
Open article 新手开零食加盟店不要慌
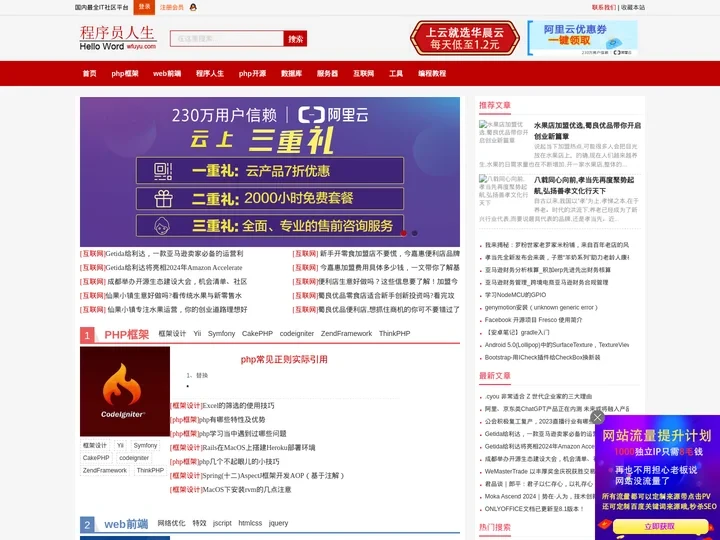click(390, 253)
